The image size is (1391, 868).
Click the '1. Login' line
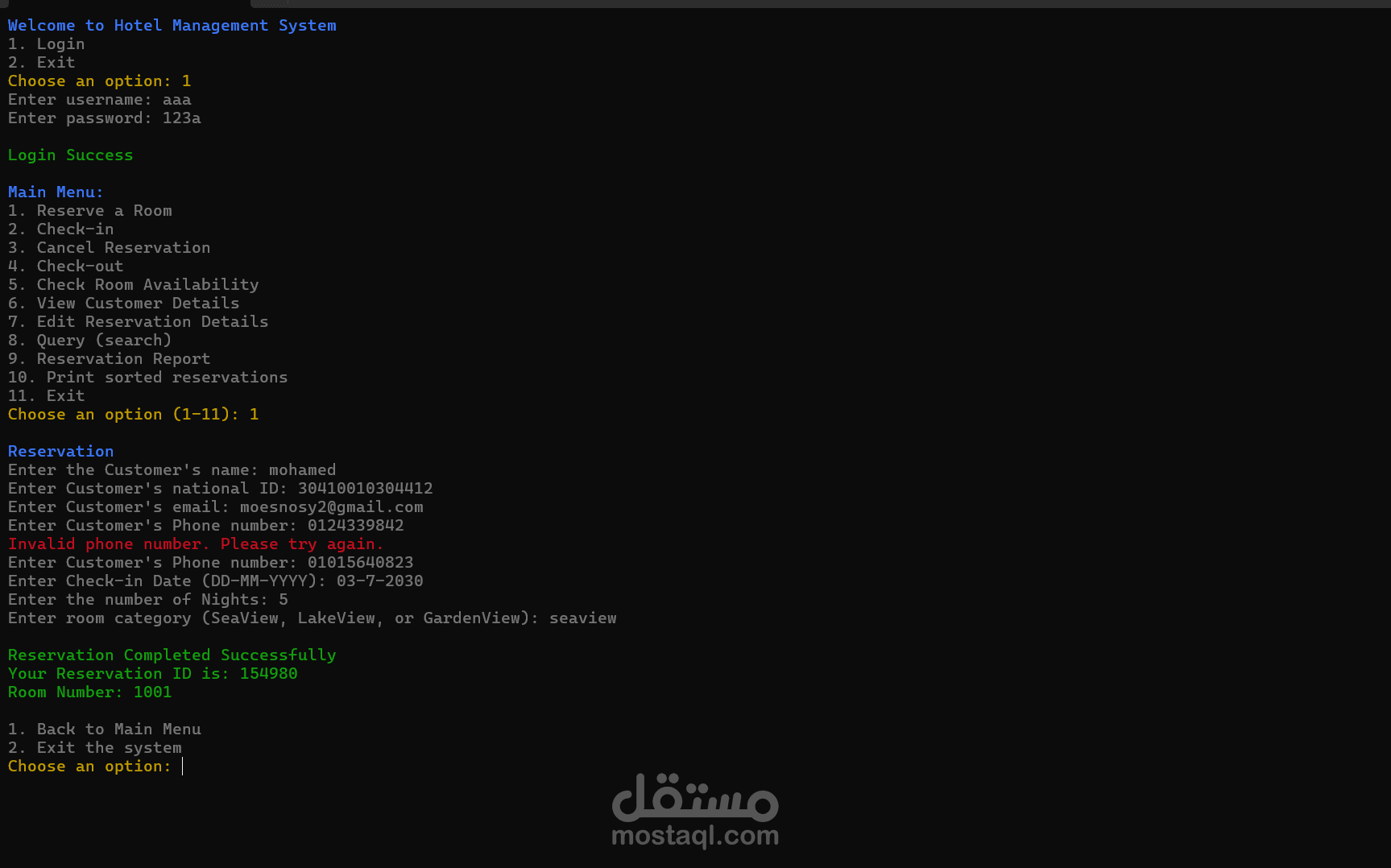click(x=46, y=44)
